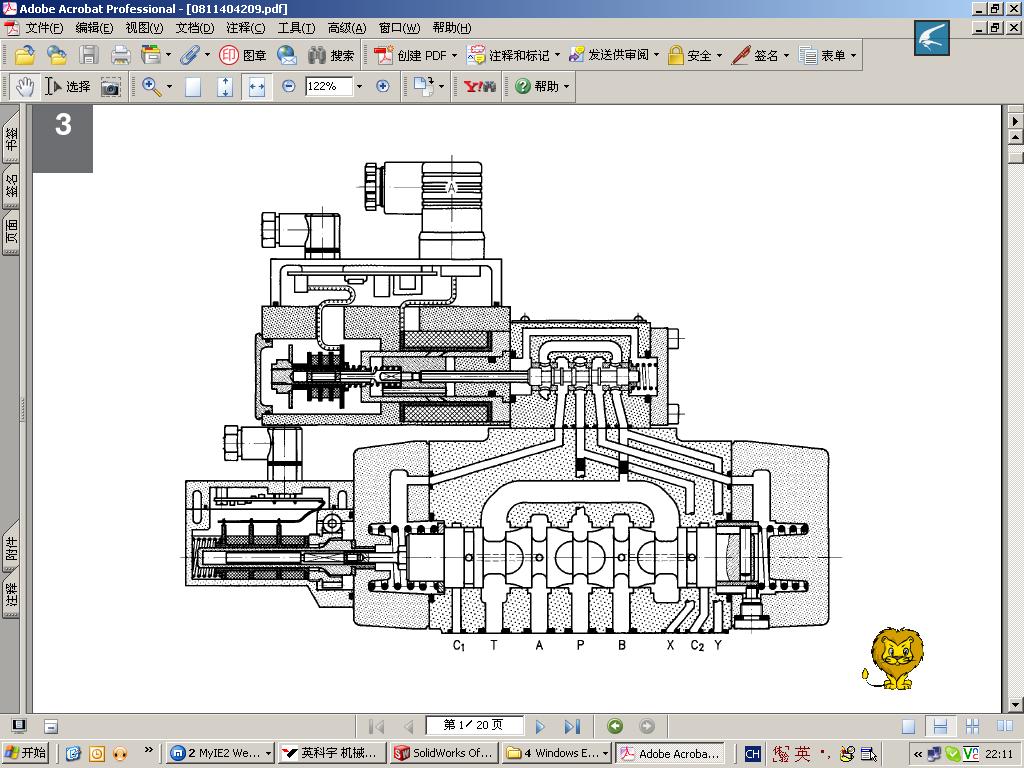Click the paperclip Attach file icon
Screen dimensions: 1024x768
coord(190,55)
